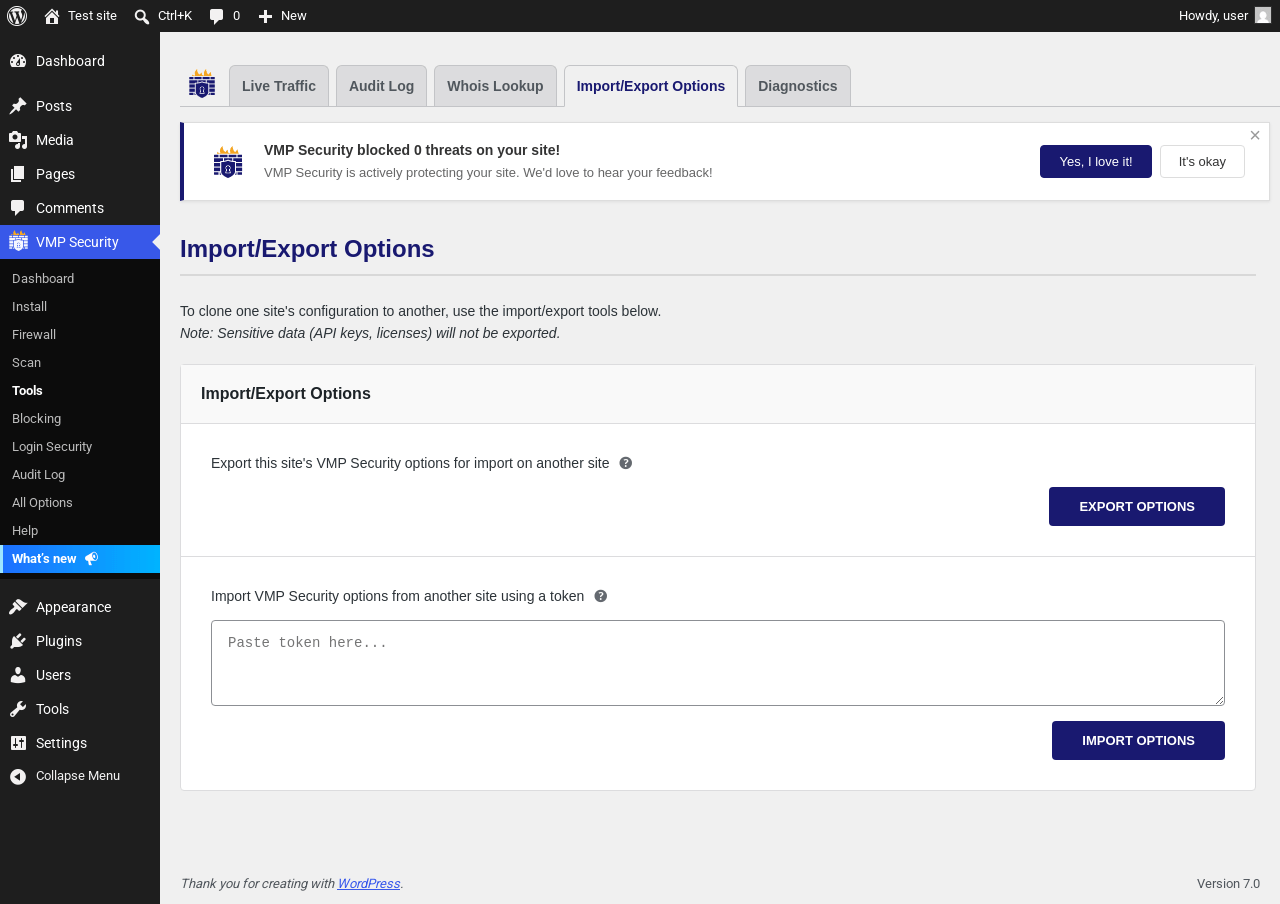The image size is (1280, 904).
Task: Click the Version 7.0 footer text
Action: [1228, 883]
